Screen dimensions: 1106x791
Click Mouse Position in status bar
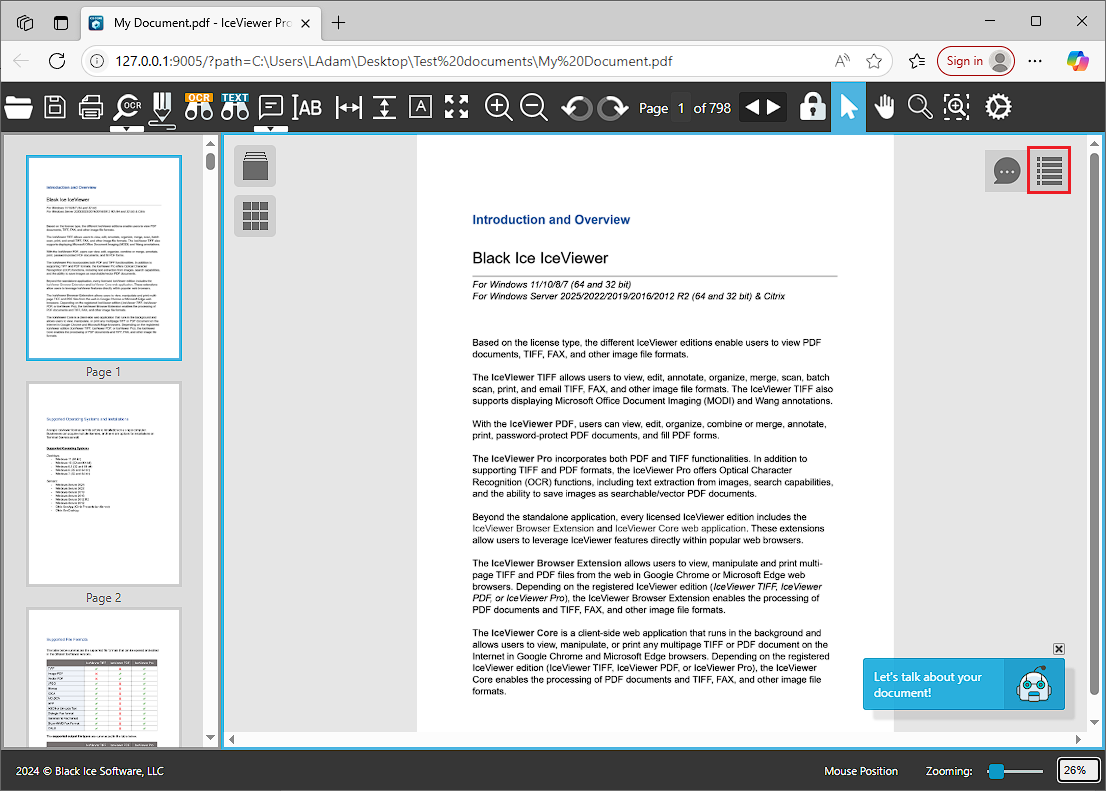pyautogui.click(x=861, y=771)
